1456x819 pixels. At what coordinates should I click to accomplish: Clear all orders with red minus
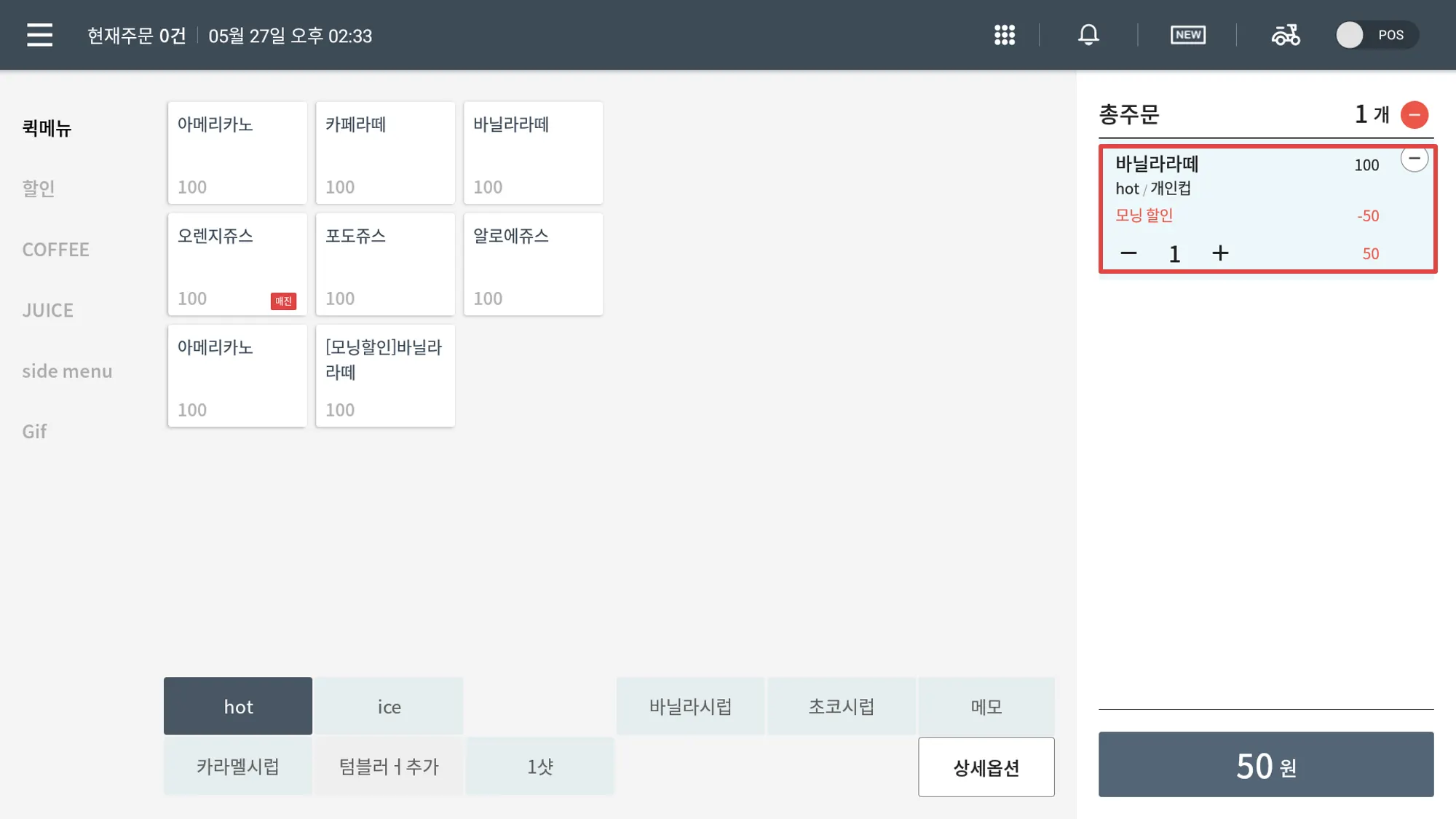click(1414, 115)
